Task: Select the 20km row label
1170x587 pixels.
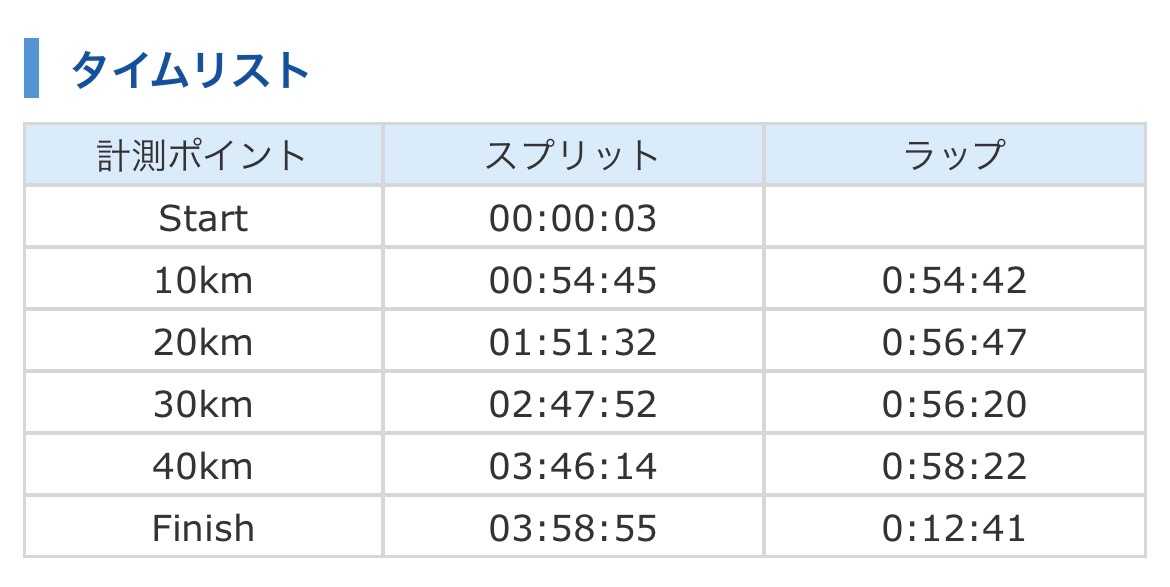Action: 203,343
